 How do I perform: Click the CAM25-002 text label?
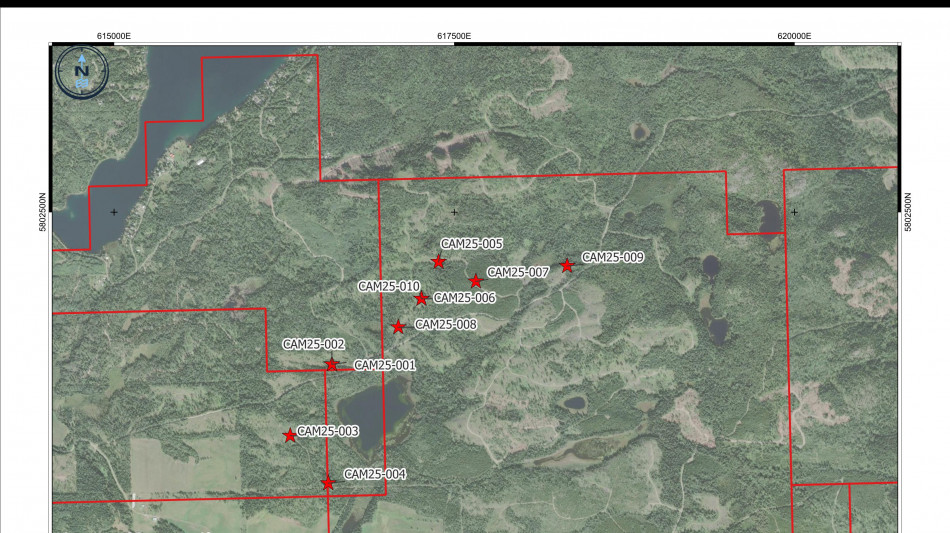(314, 345)
